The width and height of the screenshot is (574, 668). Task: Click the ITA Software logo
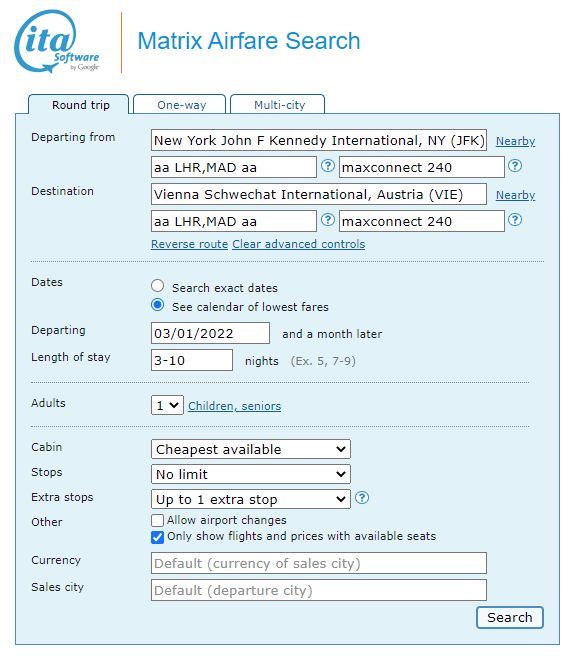pyautogui.click(x=57, y=41)
